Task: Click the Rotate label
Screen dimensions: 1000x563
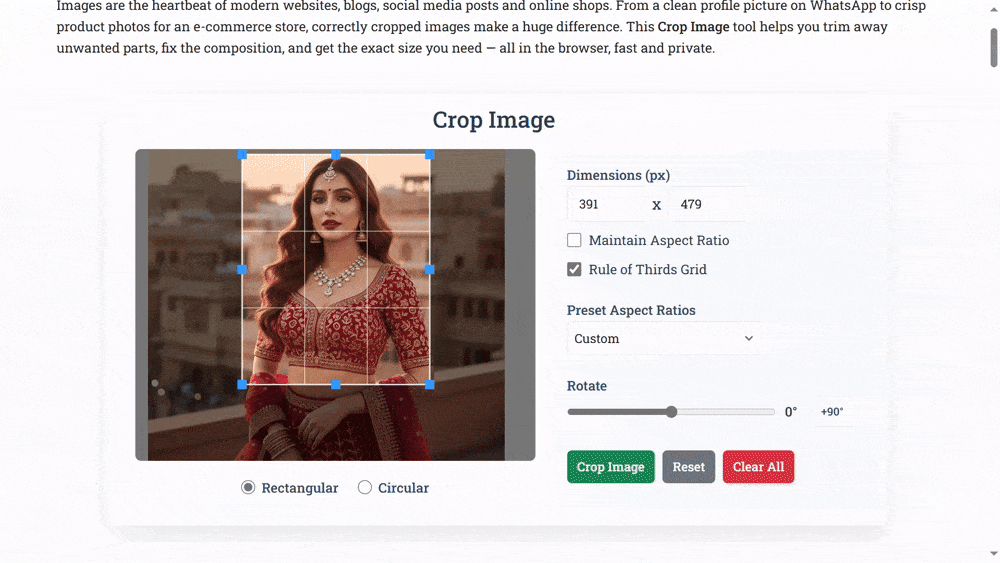Action: (x=587, y=386)
